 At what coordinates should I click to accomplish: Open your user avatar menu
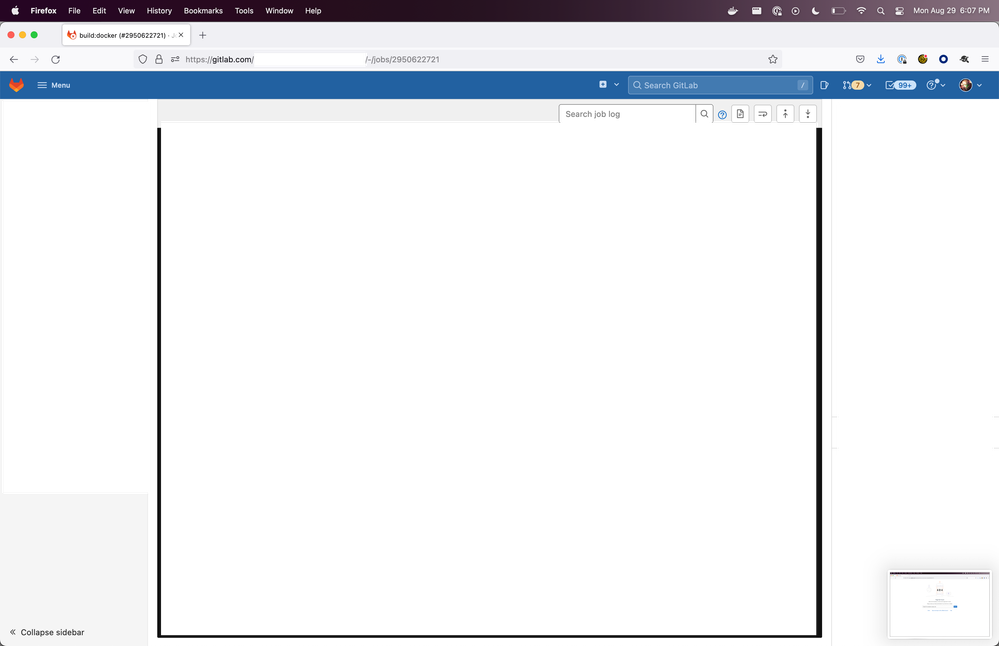(965, 85)
